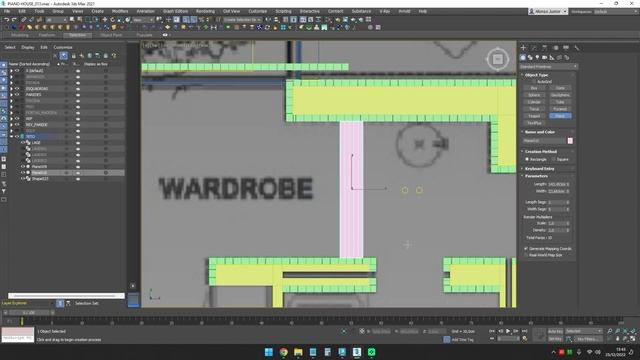Open the Create command panel tab

tap(524, 48)
